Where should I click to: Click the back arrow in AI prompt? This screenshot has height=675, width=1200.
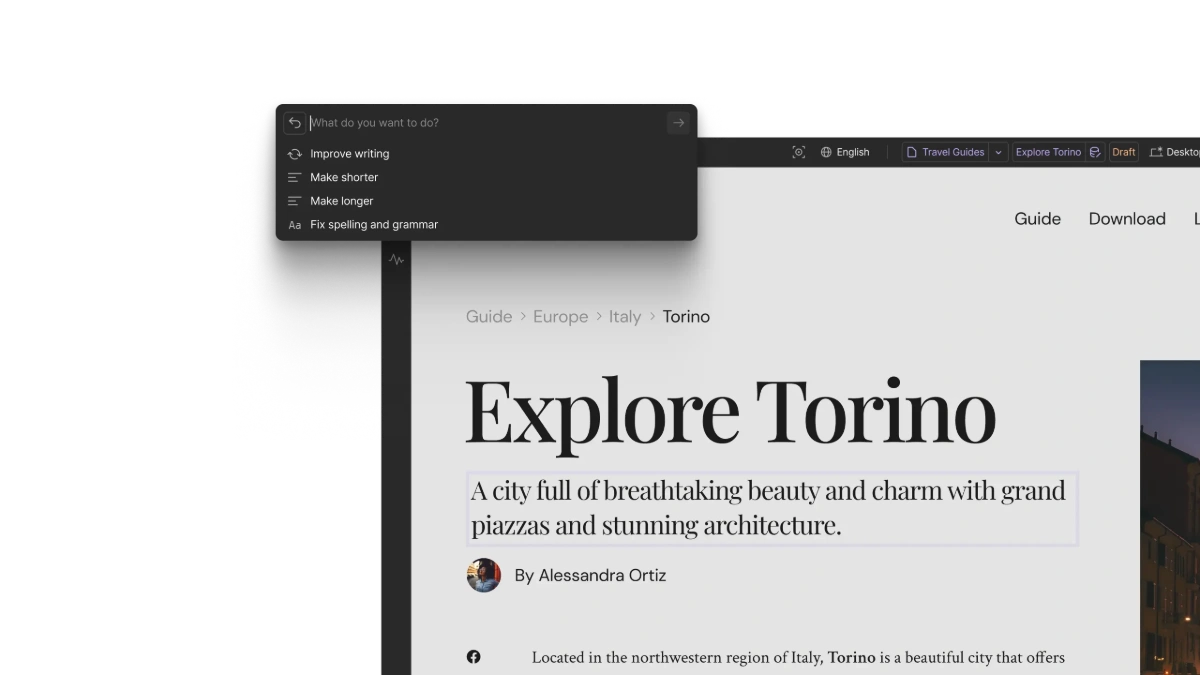pyautogui.click(x=294, y=123)
